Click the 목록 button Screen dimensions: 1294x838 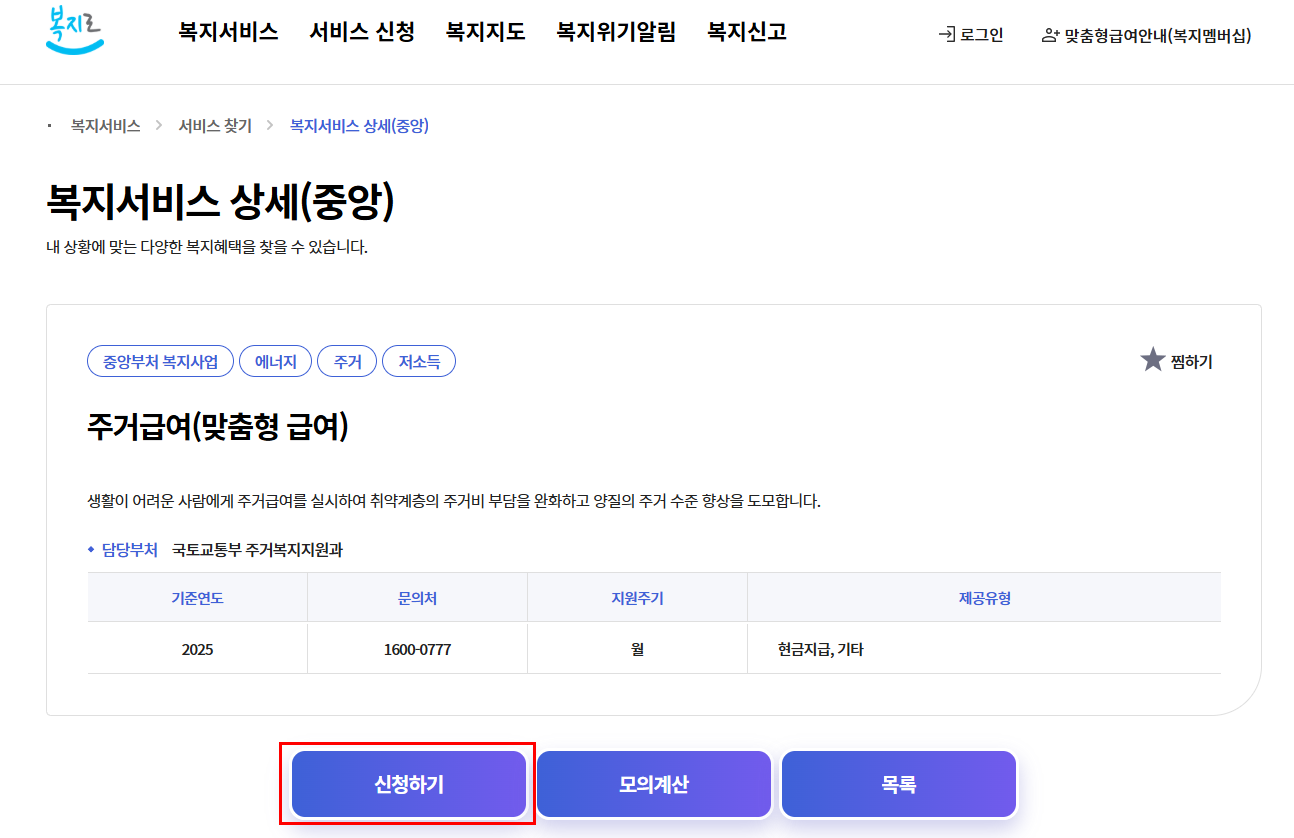899,785
